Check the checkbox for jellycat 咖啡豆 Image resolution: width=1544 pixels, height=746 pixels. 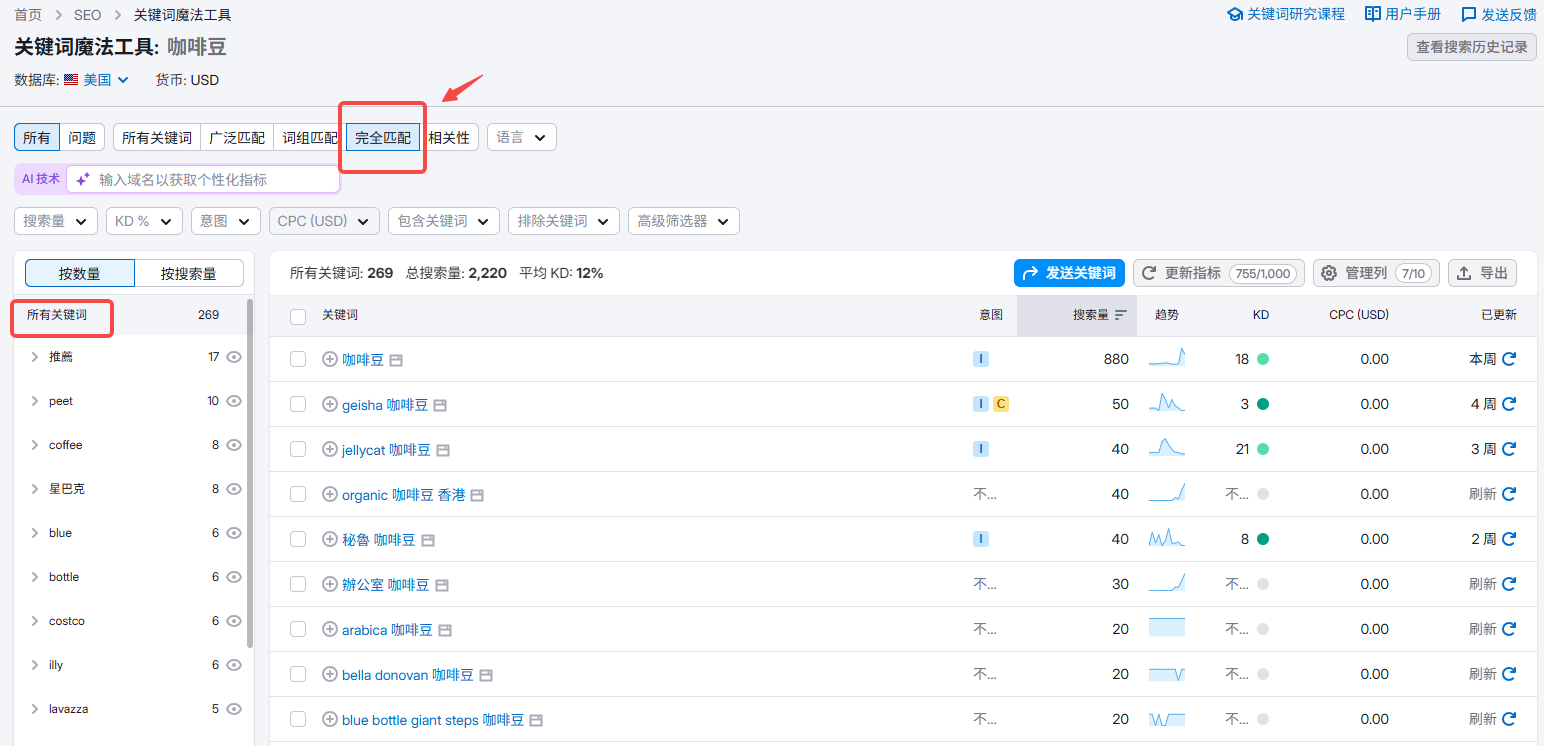pos(297,448)
